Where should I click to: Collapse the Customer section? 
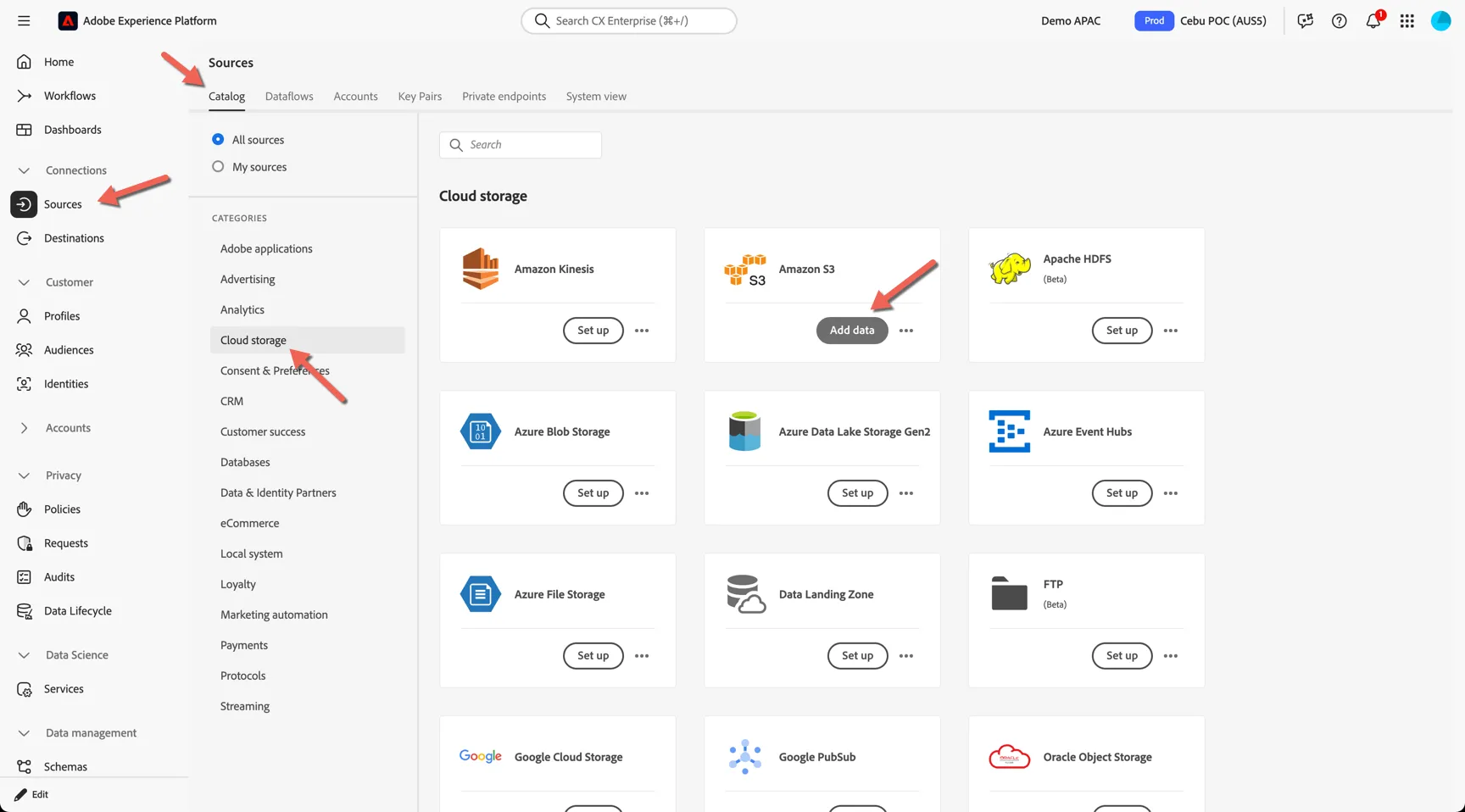(24, 282)
